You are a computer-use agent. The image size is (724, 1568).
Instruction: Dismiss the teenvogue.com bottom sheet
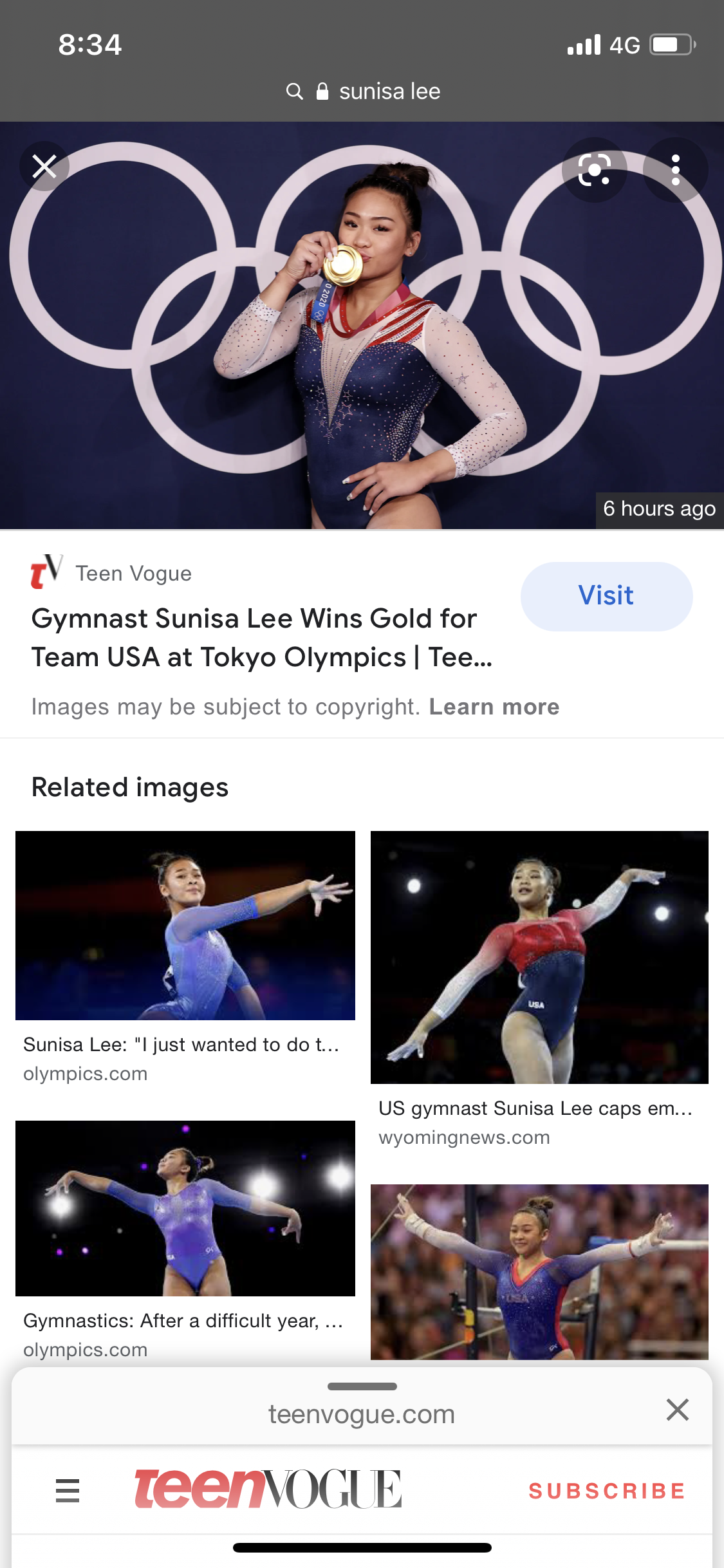coord(678,1410)
